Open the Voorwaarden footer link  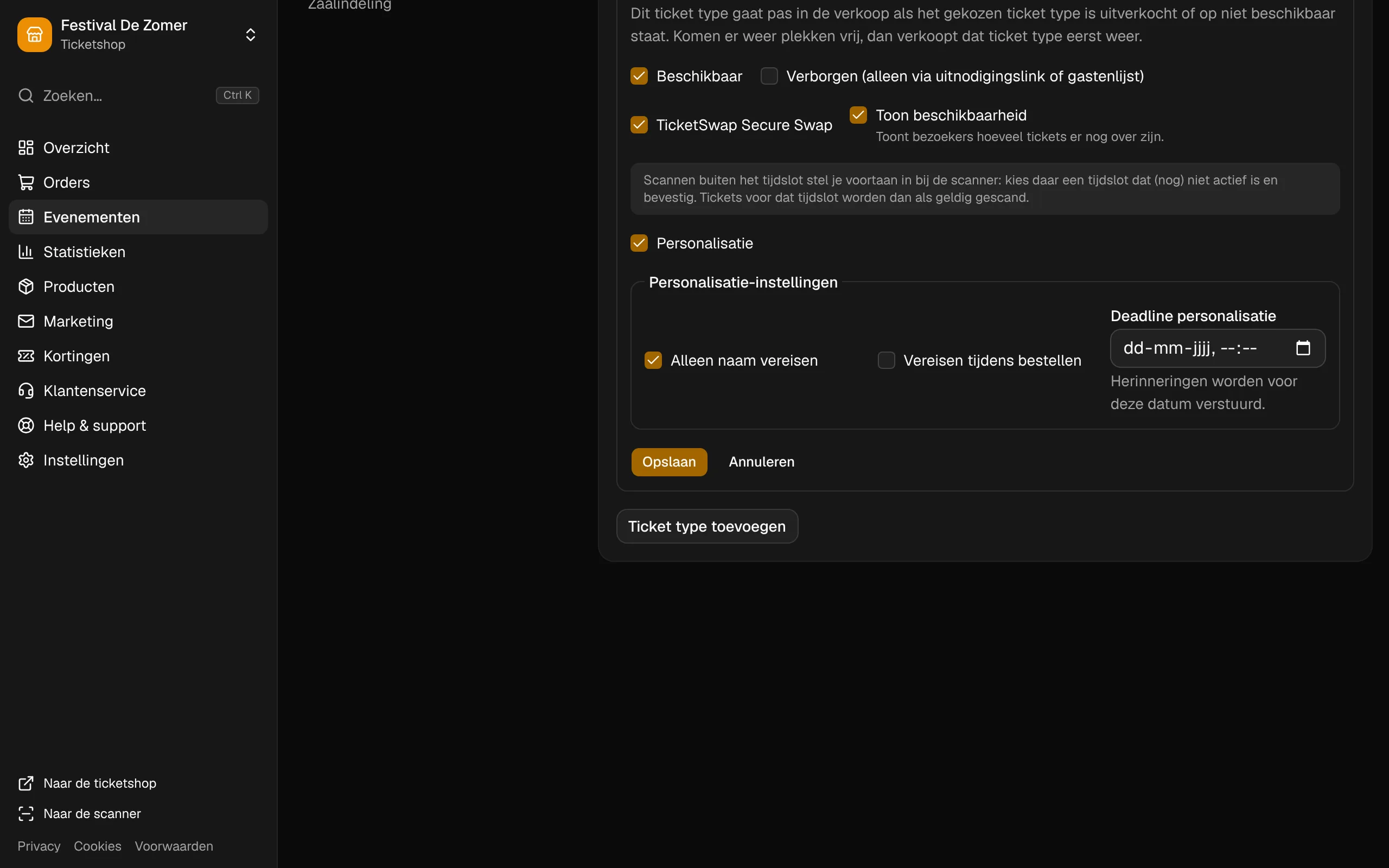click(174, 846)
